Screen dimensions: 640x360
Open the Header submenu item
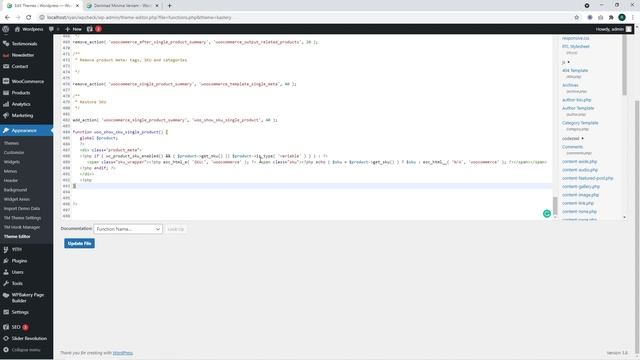[11, 180]
